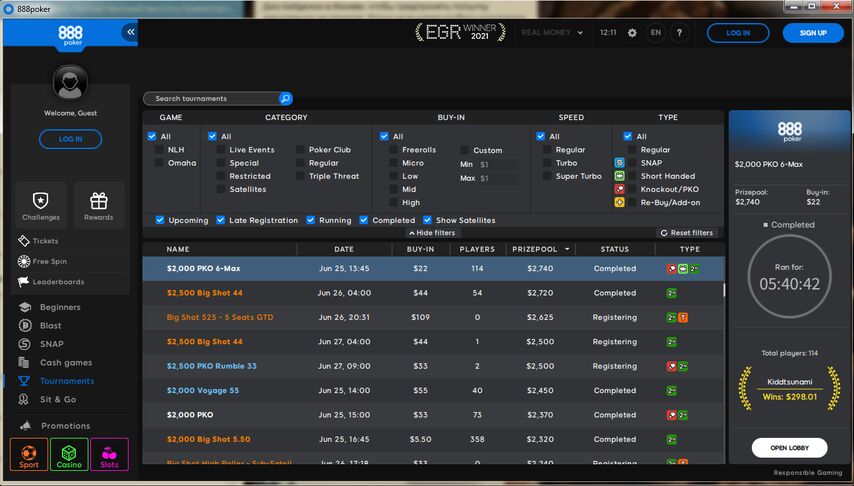The width and height of the screenshot is (854, 486).
Task: Check the Freerolls buy-in filter
Action: tap(394, 150)
